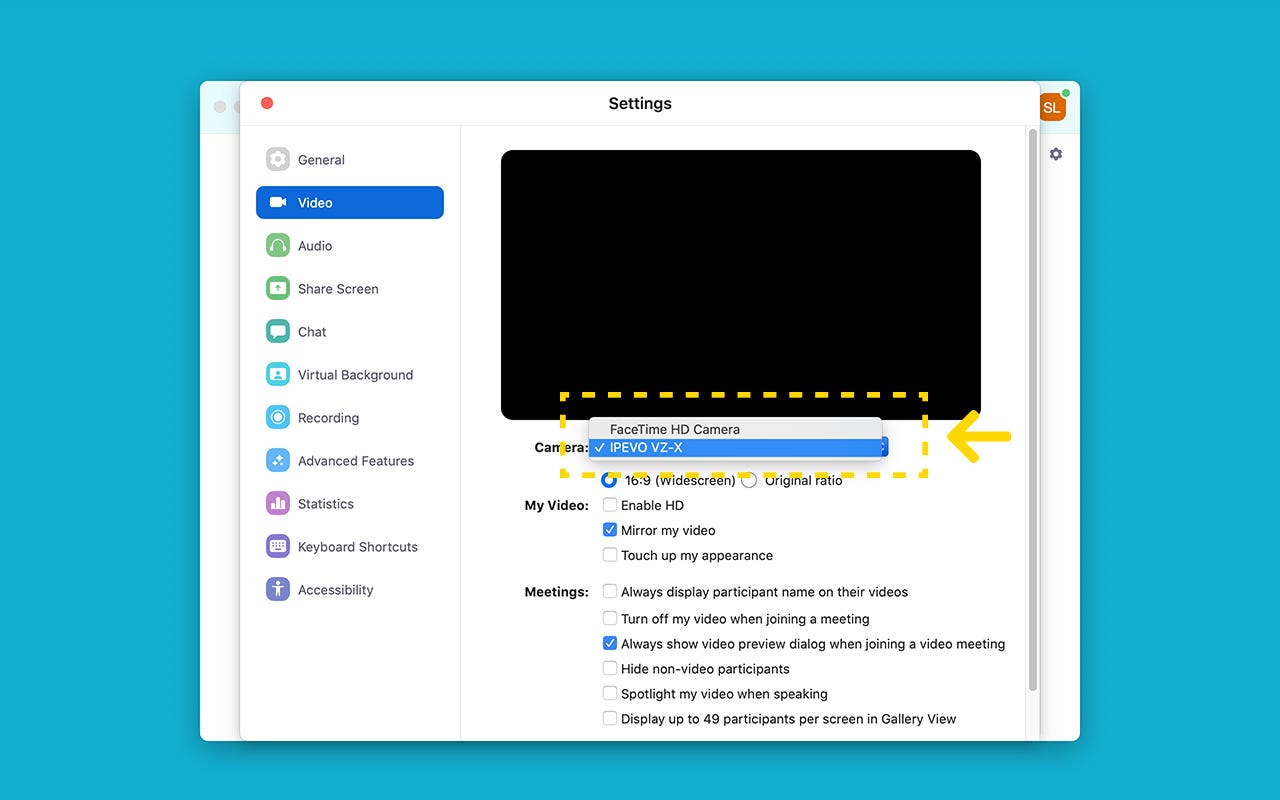Image resolution: width=1280 pixels, height=800 pixels.
Task: Open Virtual Background settings
Action: point(350,374)
